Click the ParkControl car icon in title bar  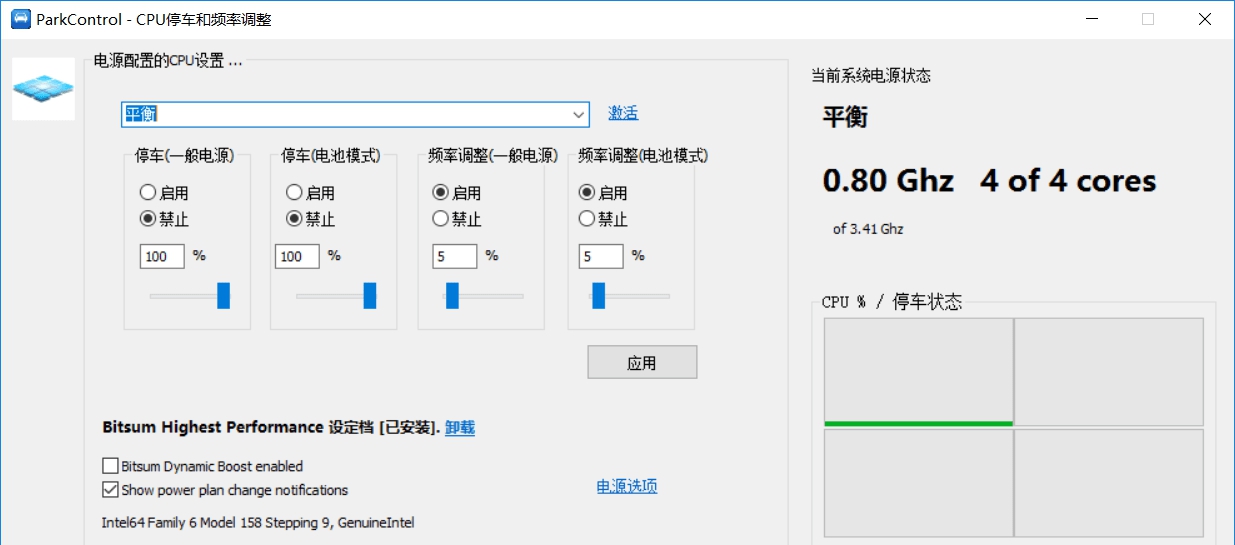click(x=20, y=19)
